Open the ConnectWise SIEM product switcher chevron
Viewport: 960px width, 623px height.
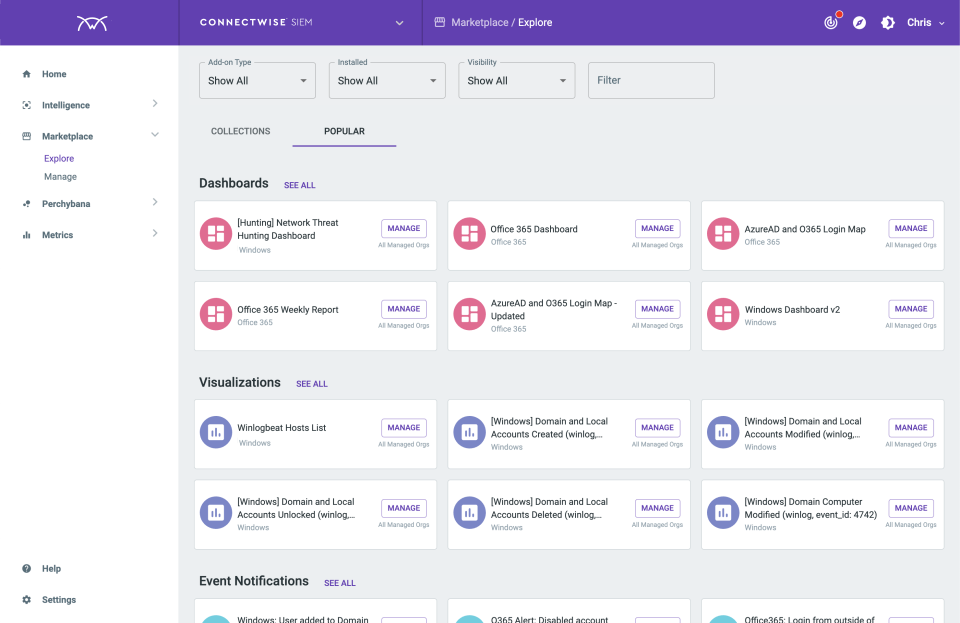point(398,21)
